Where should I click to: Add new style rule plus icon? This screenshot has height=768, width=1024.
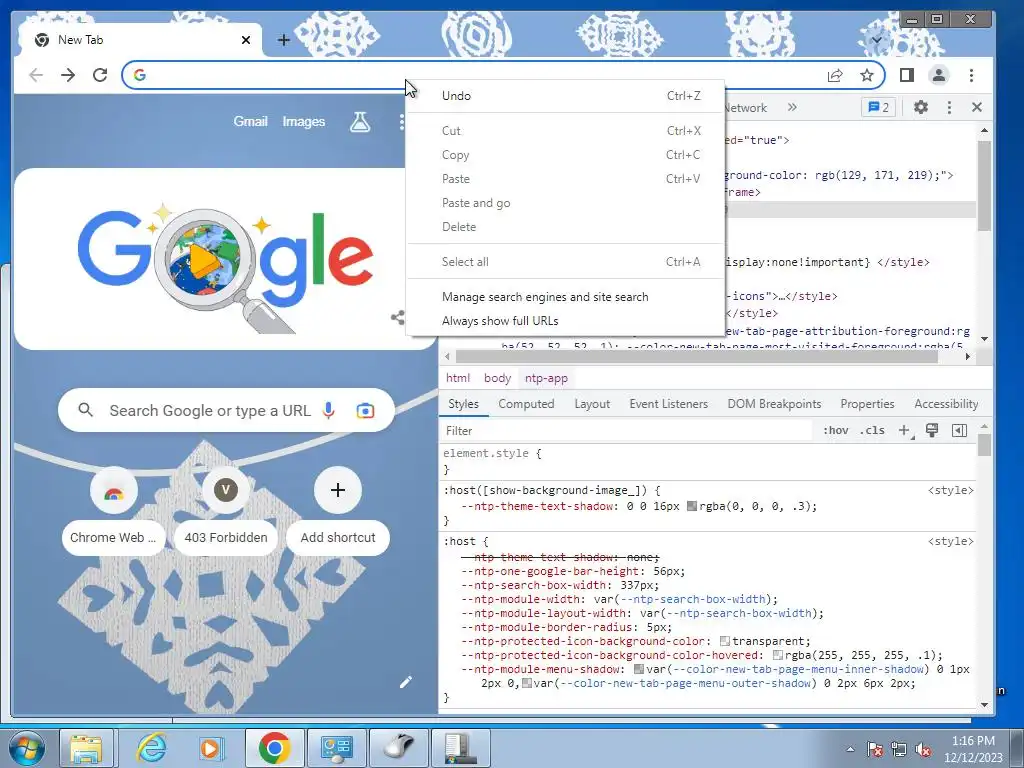(x=905, y=430)
